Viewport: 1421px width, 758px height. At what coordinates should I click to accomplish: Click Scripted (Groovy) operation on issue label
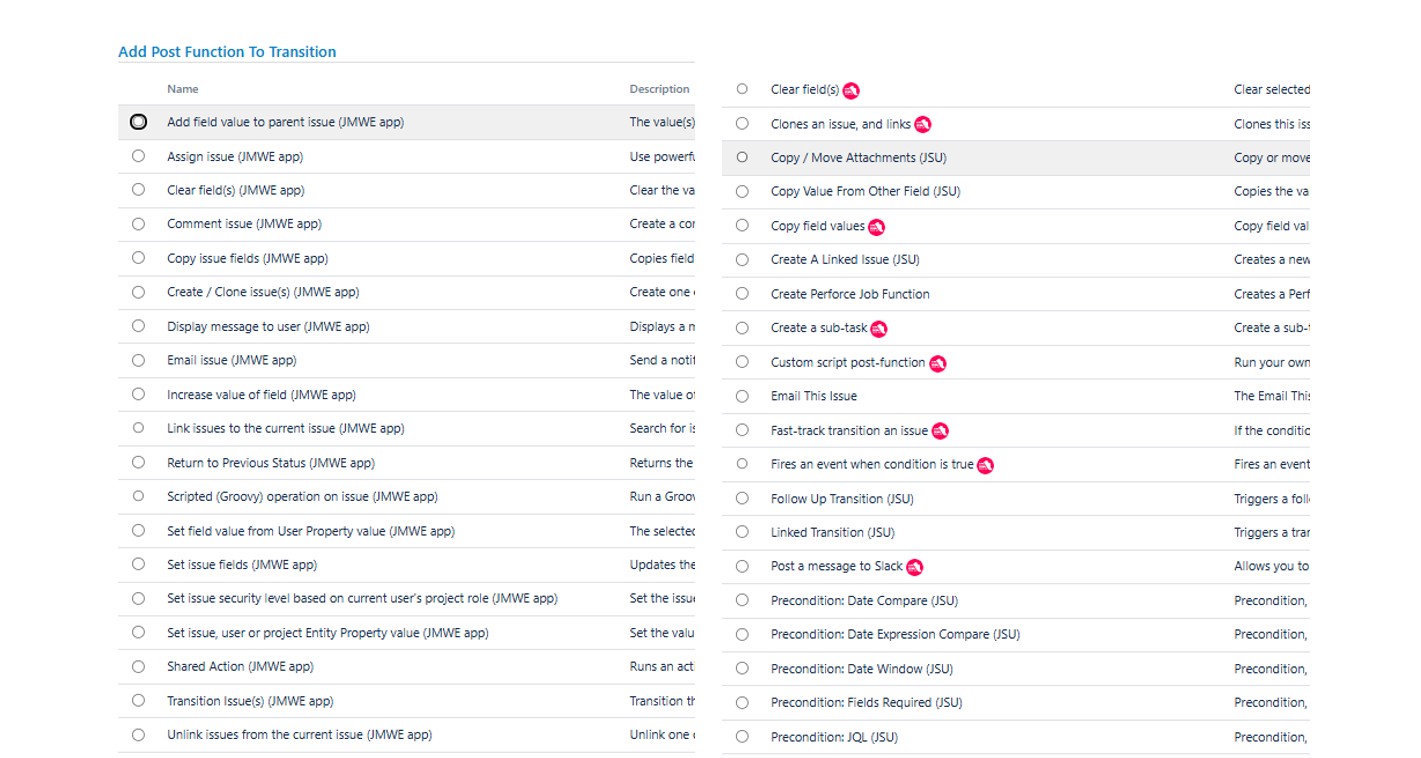(x=302, y=497)
